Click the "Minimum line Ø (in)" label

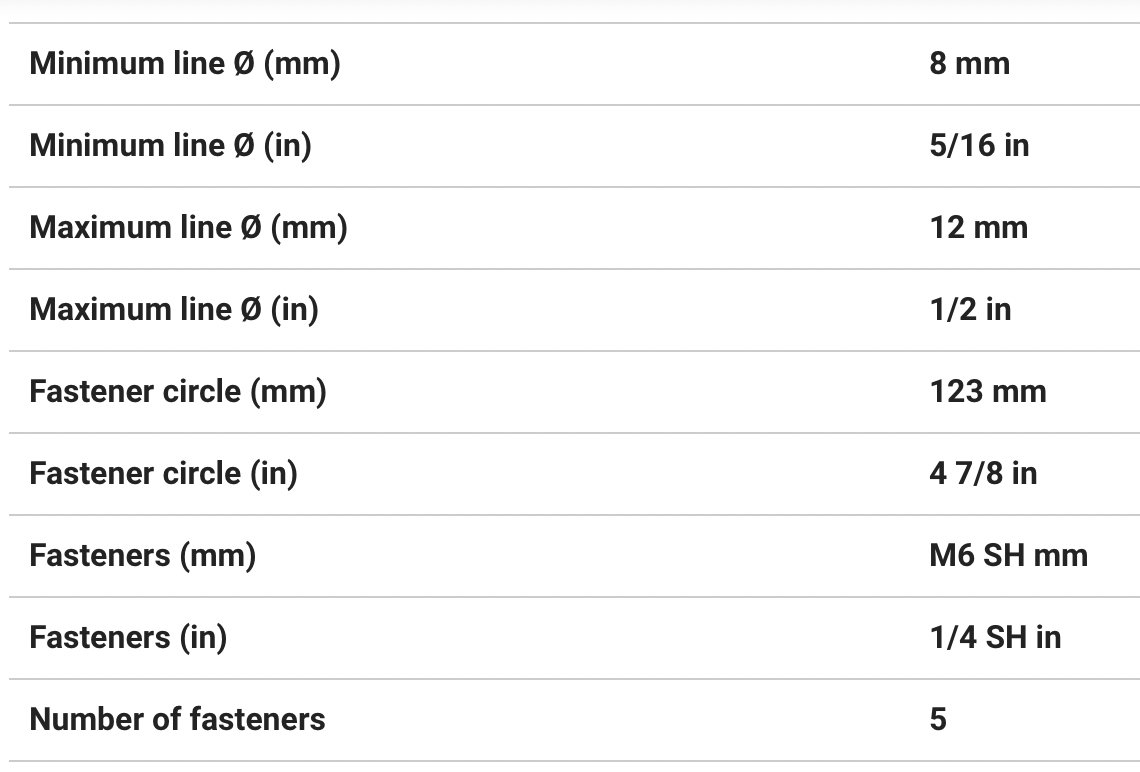tap(170, 146)
